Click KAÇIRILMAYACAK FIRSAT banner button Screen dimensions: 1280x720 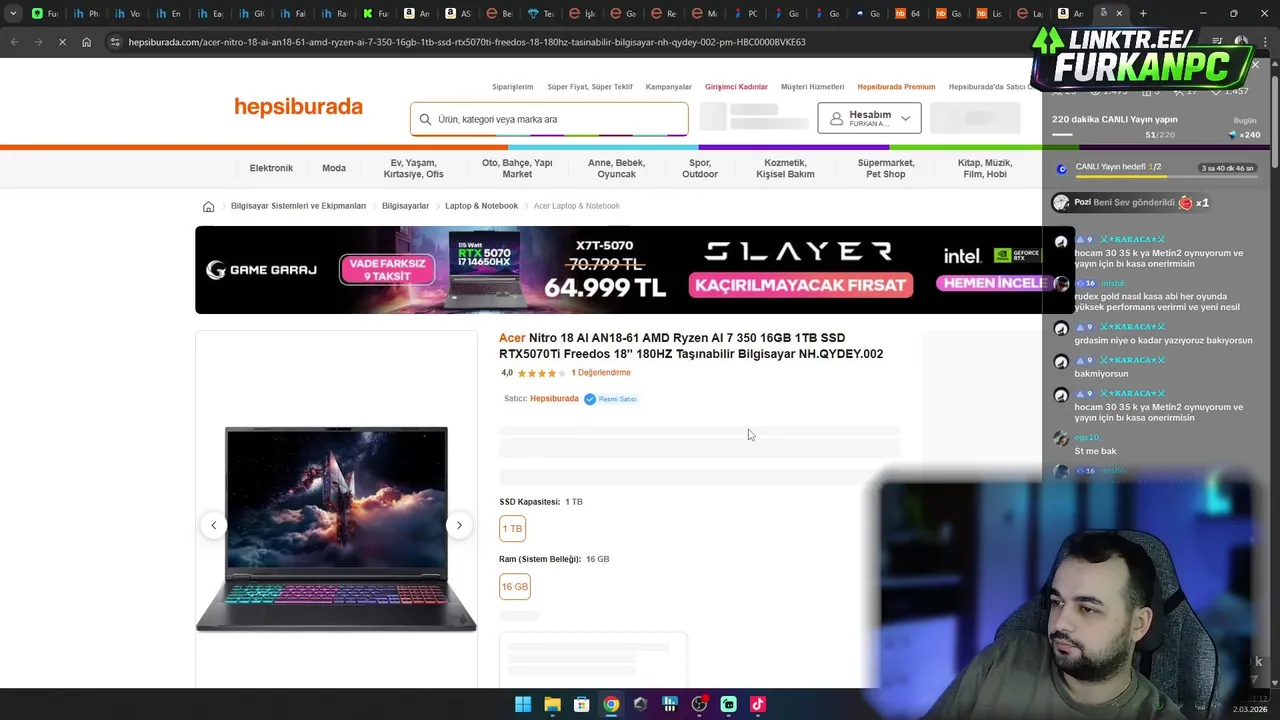point(800,285)
